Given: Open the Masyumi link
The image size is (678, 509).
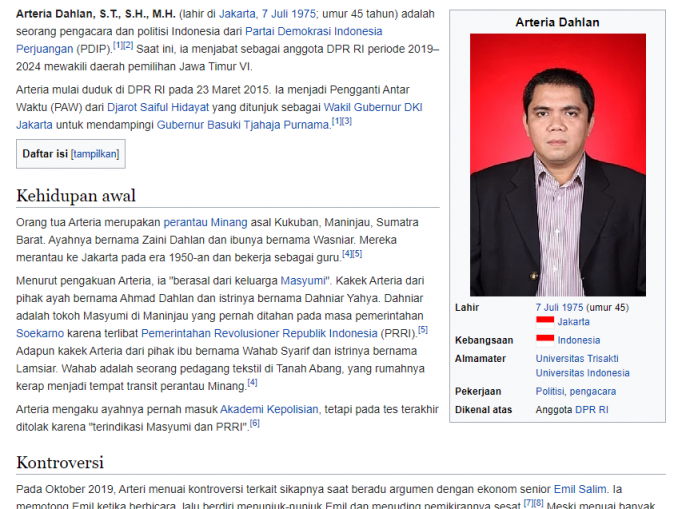Looking at the screenshot, I should coord(303,281).
